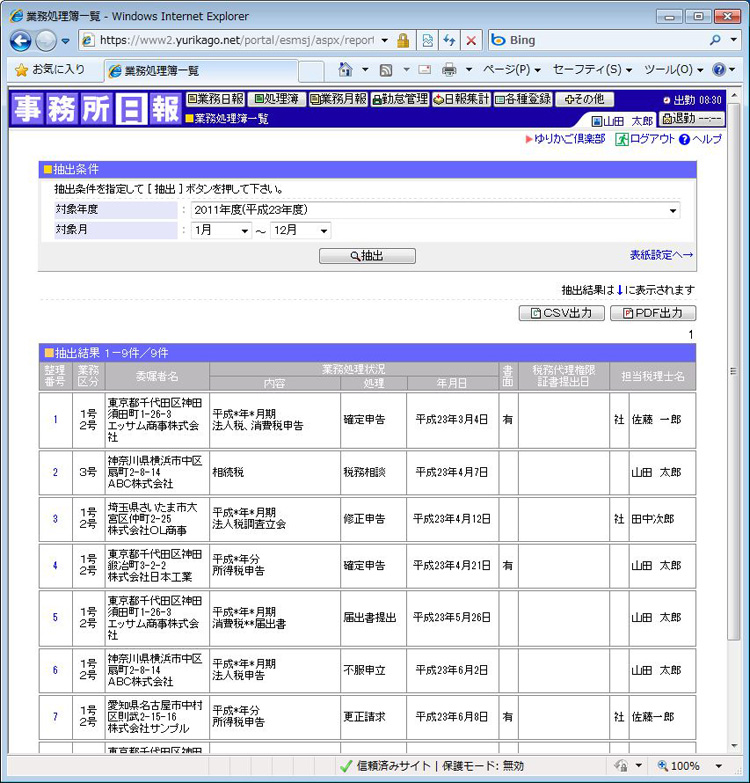Image resolution: width=750 pixels, height=783 pixels.
Task: Click the IE back navigation button
Action: click(21, 41)
